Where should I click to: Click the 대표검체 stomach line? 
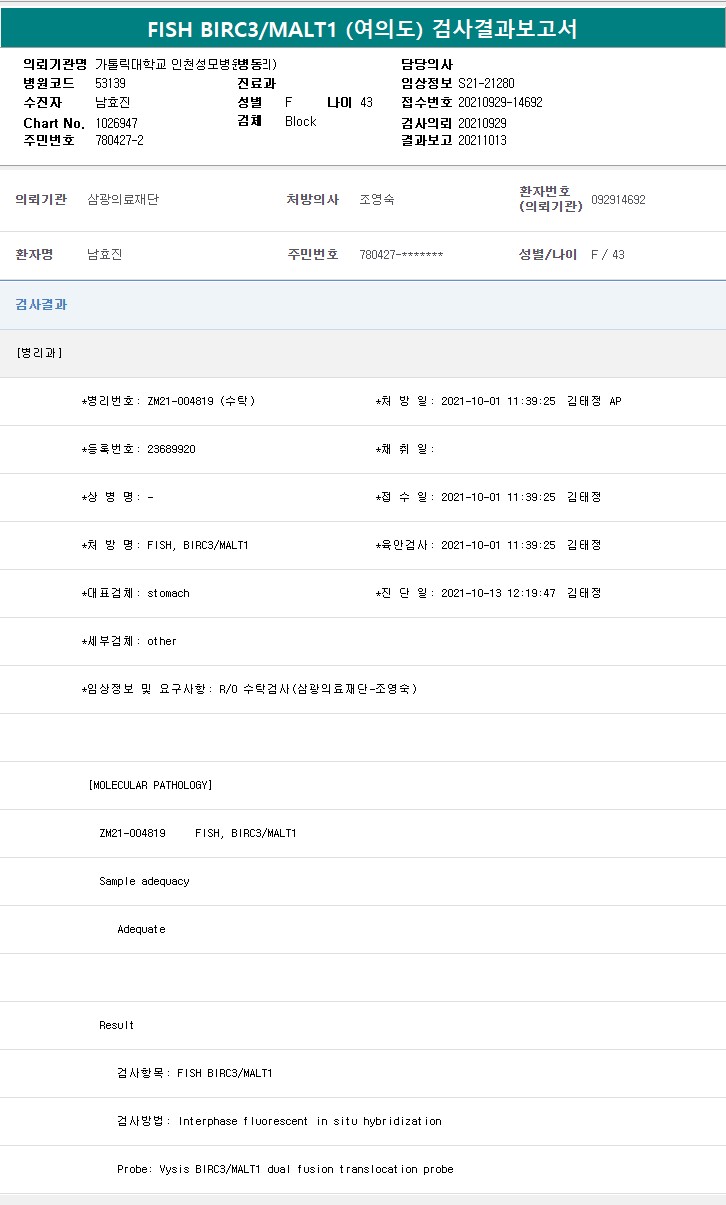pyautogui.click(x=136, y=593)
